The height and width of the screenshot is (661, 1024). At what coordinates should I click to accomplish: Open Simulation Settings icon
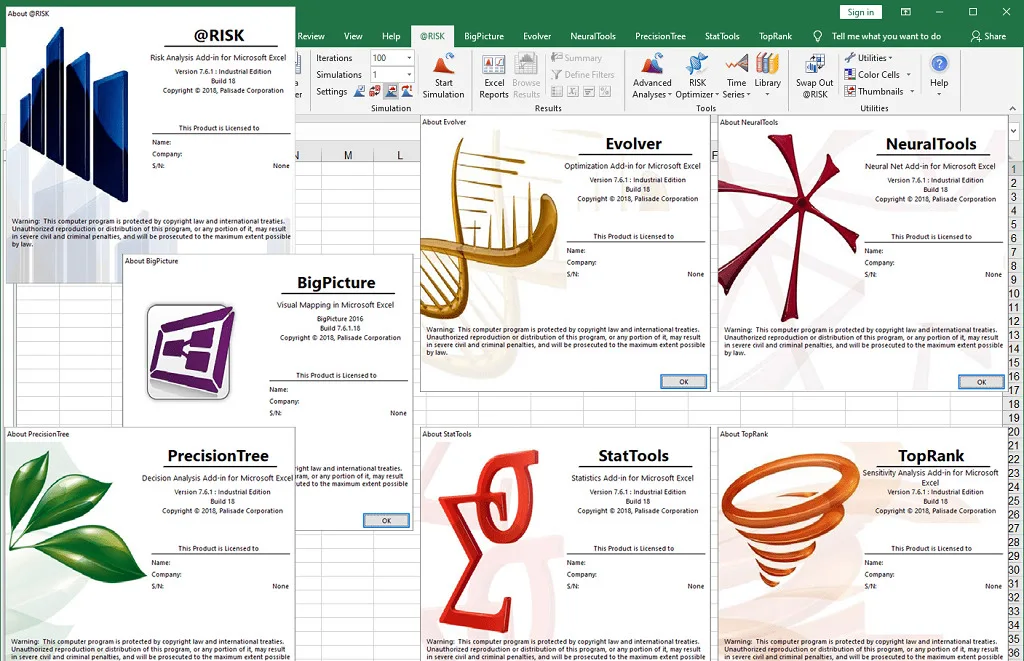coord(359,91)
